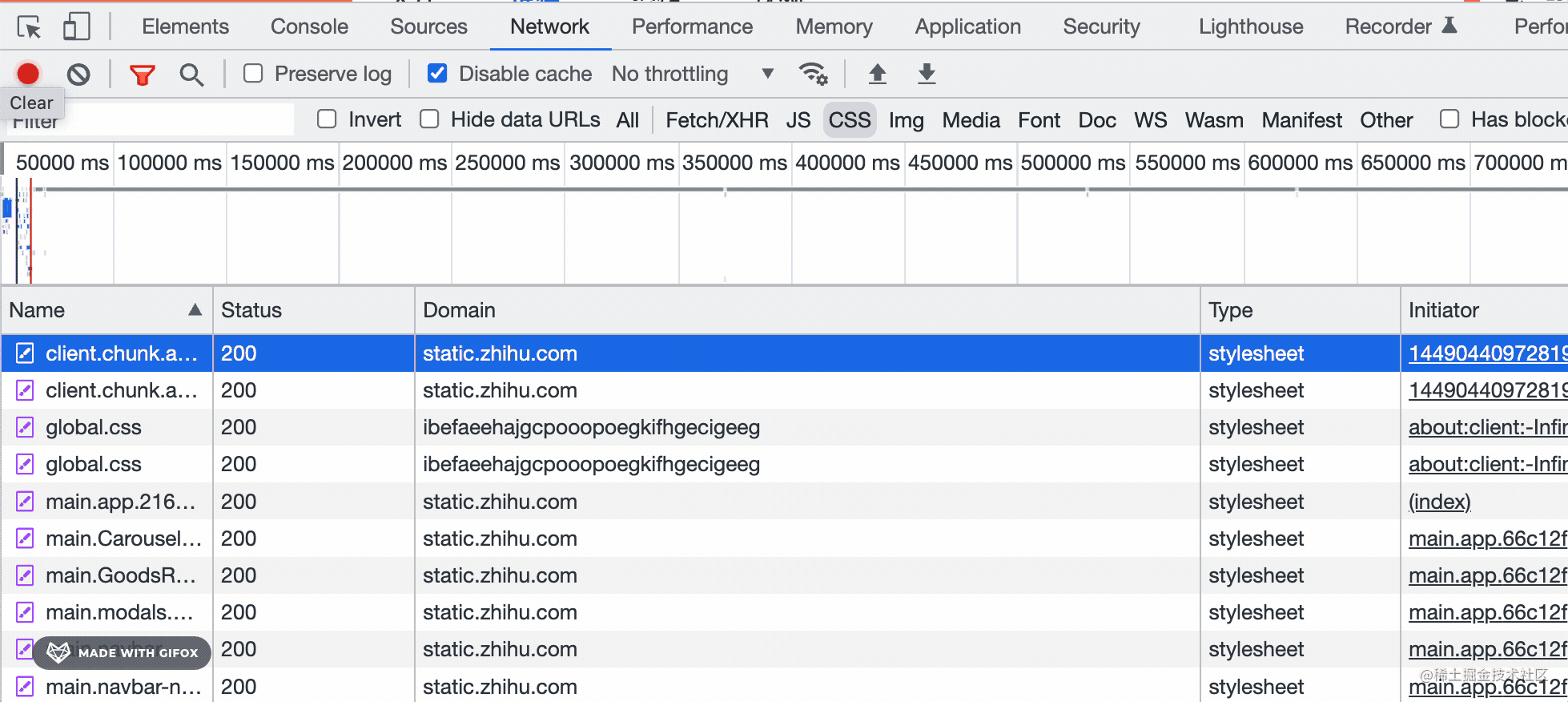The height and width of the screenshot is (702, 1568).
Task: Open the Application tab
Action: pyautogui.click(x=967, y=26)
